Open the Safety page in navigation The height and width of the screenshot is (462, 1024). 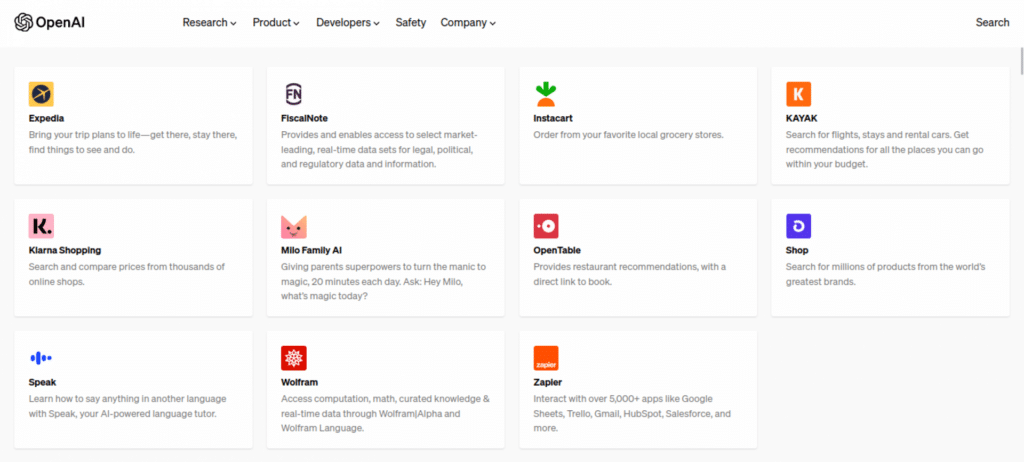(410, 22)
